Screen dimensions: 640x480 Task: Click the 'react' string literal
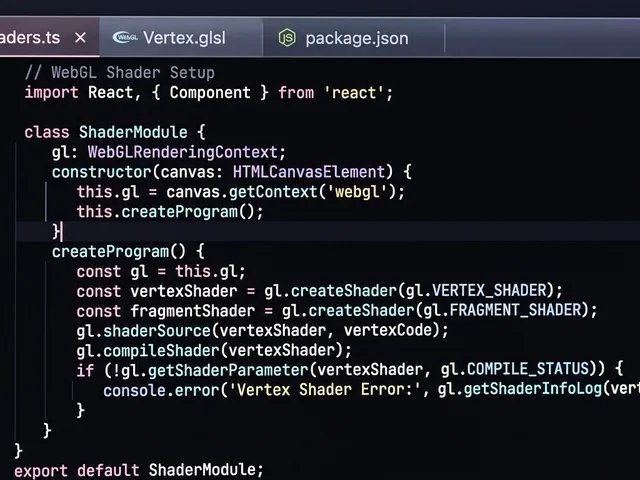pyautogui.click(x=354, y=93)
